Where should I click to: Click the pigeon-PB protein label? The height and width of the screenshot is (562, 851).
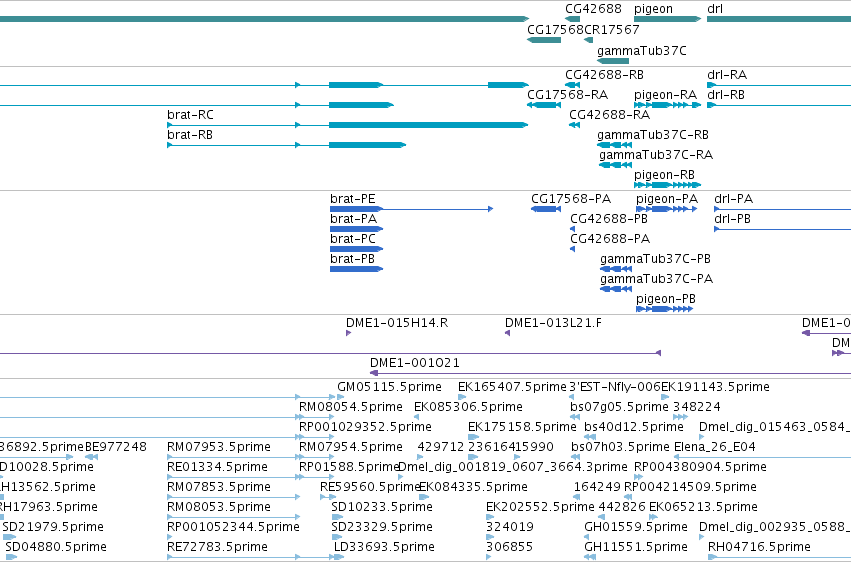666,299
